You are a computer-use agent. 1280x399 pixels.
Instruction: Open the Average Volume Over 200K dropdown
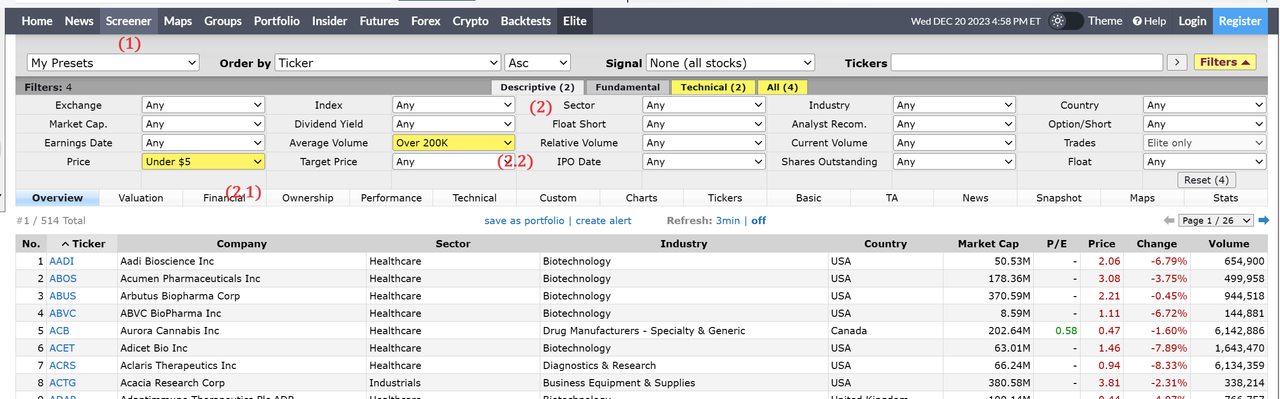[x=454, y=143]
